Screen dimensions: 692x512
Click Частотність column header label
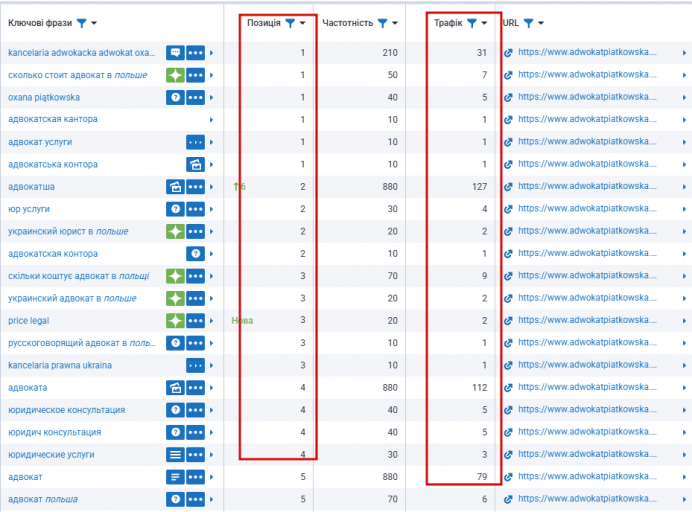(348, 23)
